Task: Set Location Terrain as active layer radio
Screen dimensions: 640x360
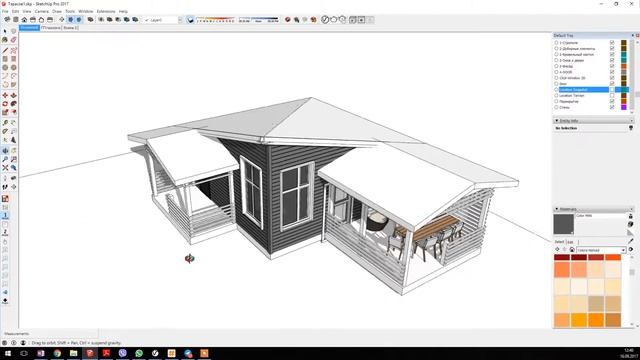Action: click(x=556, y=95)
